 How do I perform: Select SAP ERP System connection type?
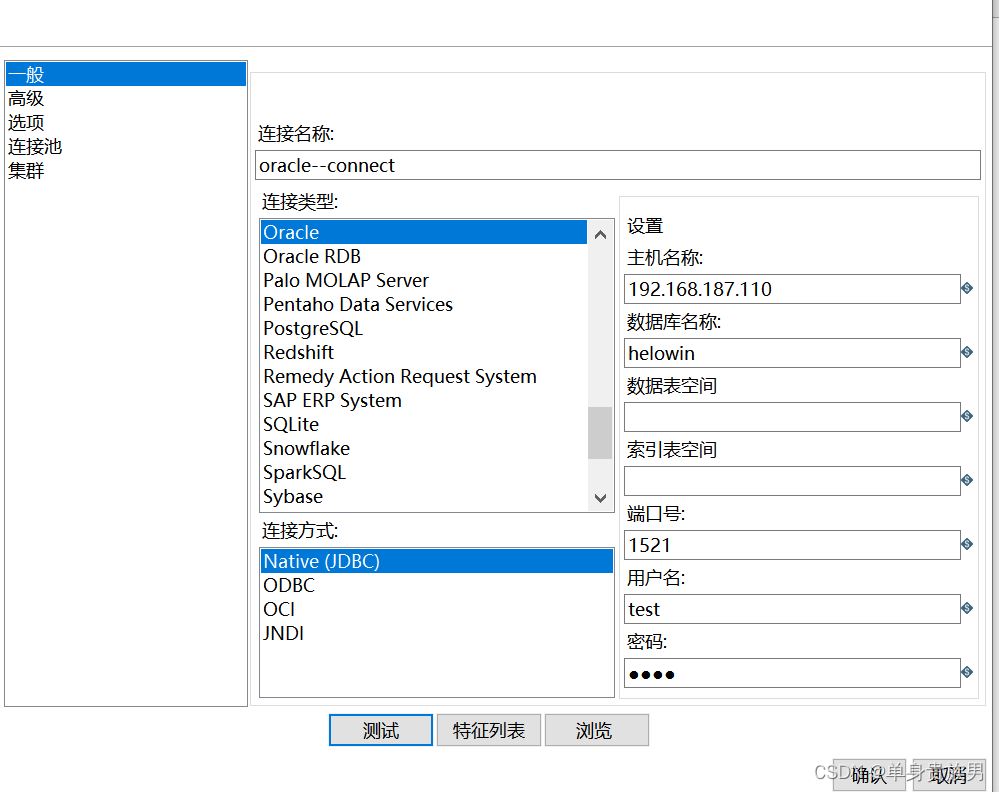click(x=424, y=400)
